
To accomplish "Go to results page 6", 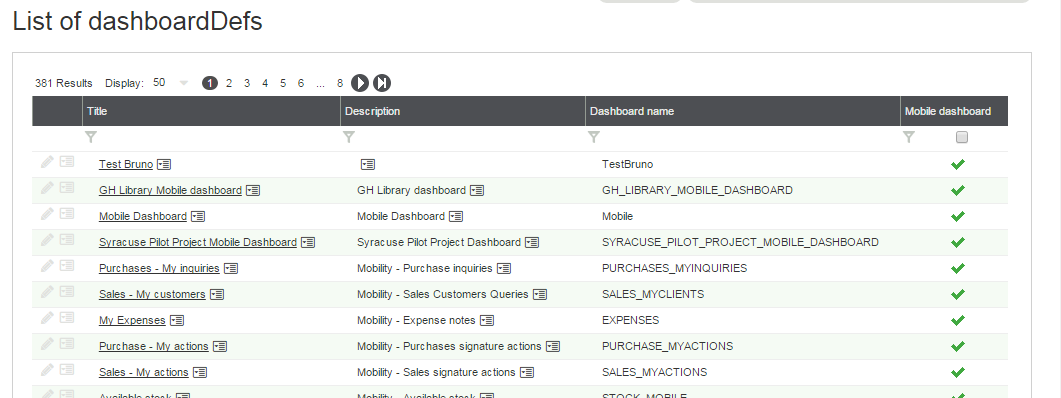I will [x=301, y=83].
